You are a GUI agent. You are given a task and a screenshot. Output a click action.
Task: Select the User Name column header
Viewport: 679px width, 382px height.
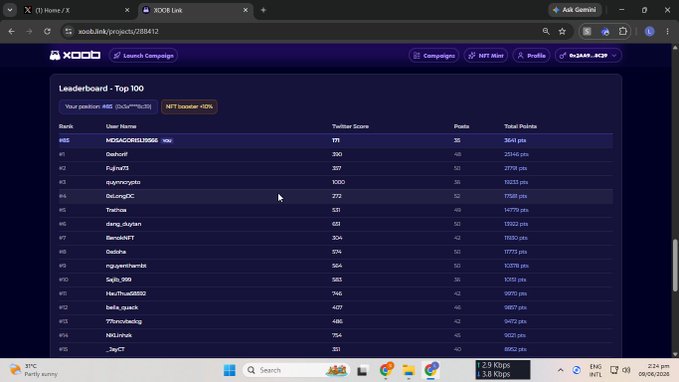(x=121, y=126)
